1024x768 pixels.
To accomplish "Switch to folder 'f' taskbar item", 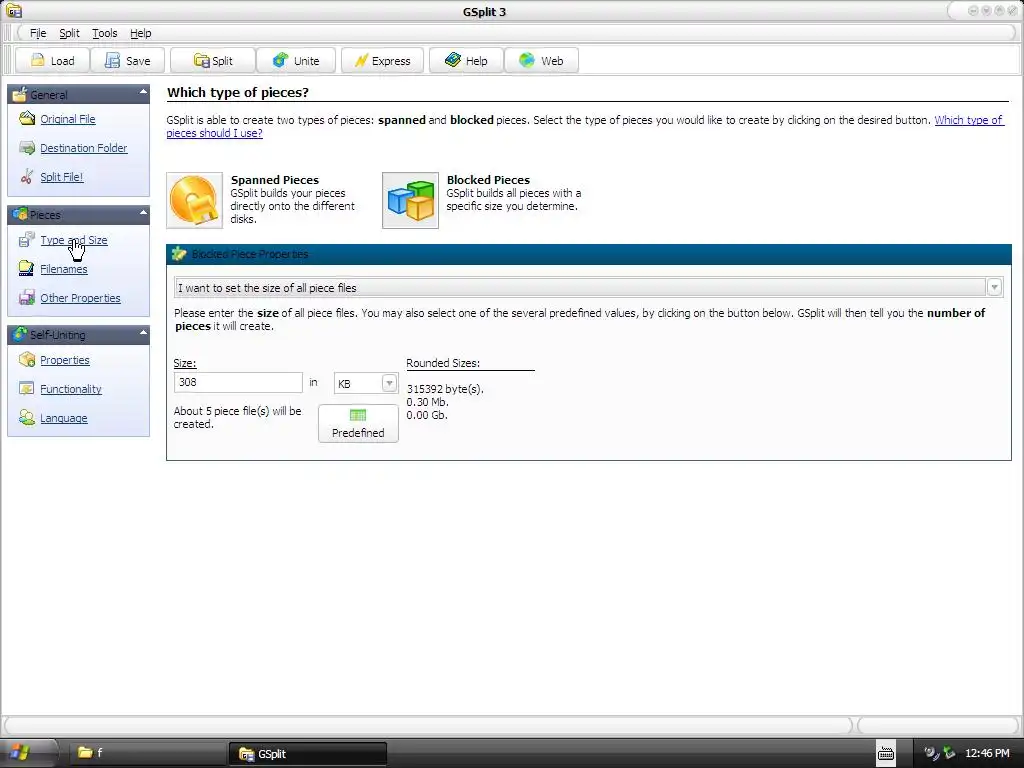I will [149, 753].
